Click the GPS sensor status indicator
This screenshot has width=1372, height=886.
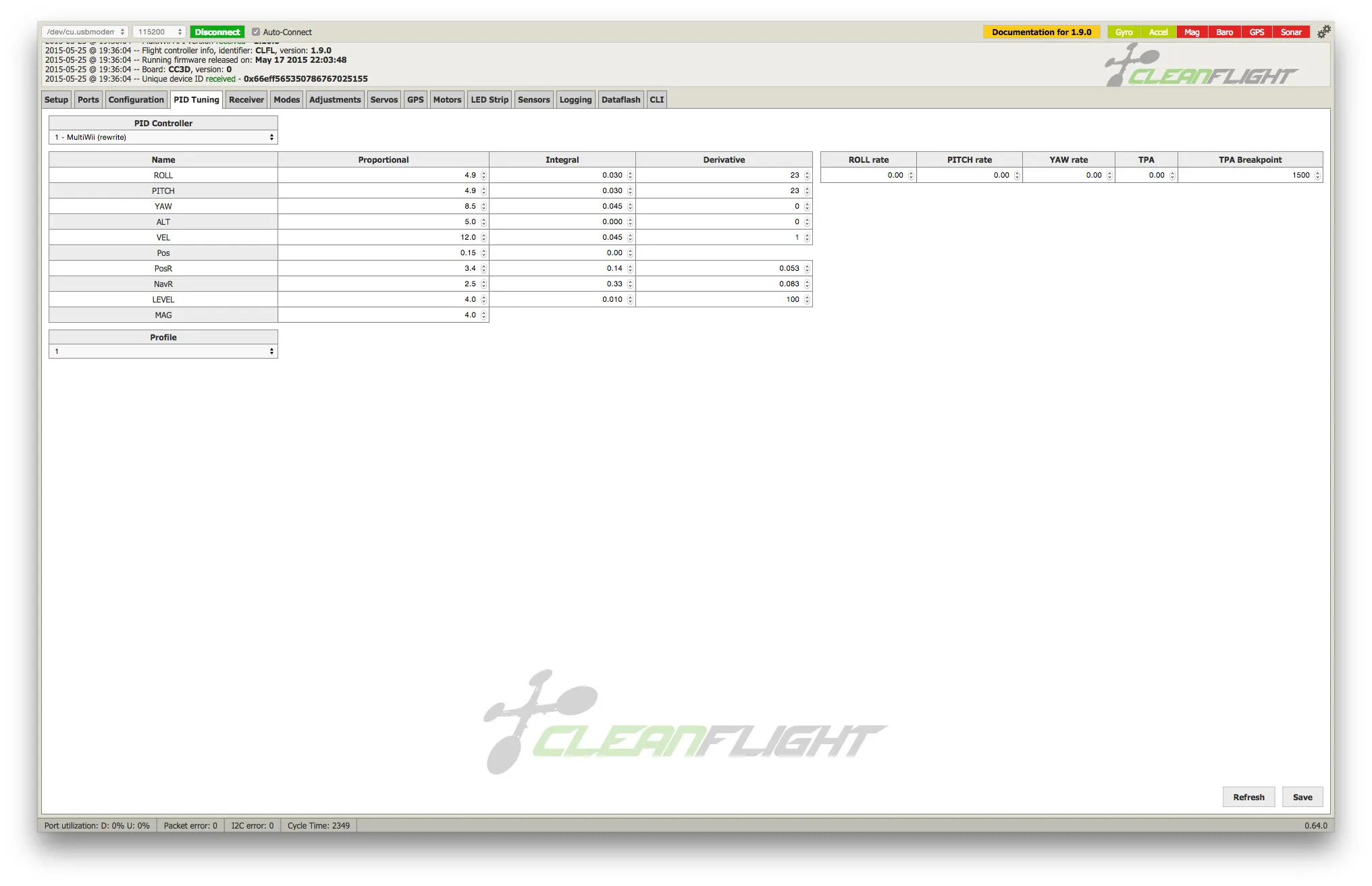1257,32
